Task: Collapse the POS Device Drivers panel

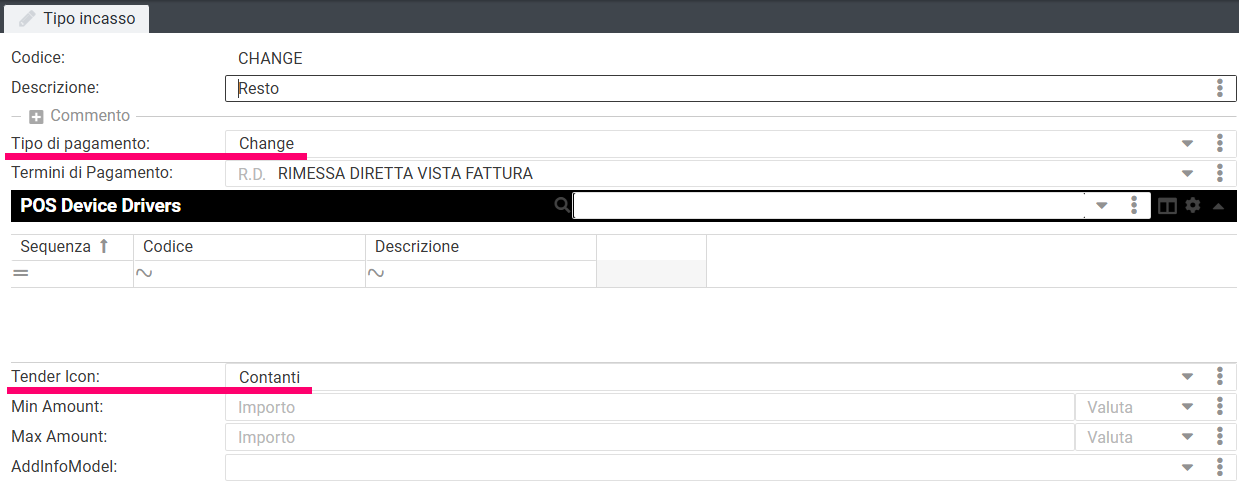Action: pyautogui.click(x=1218, y=206)
